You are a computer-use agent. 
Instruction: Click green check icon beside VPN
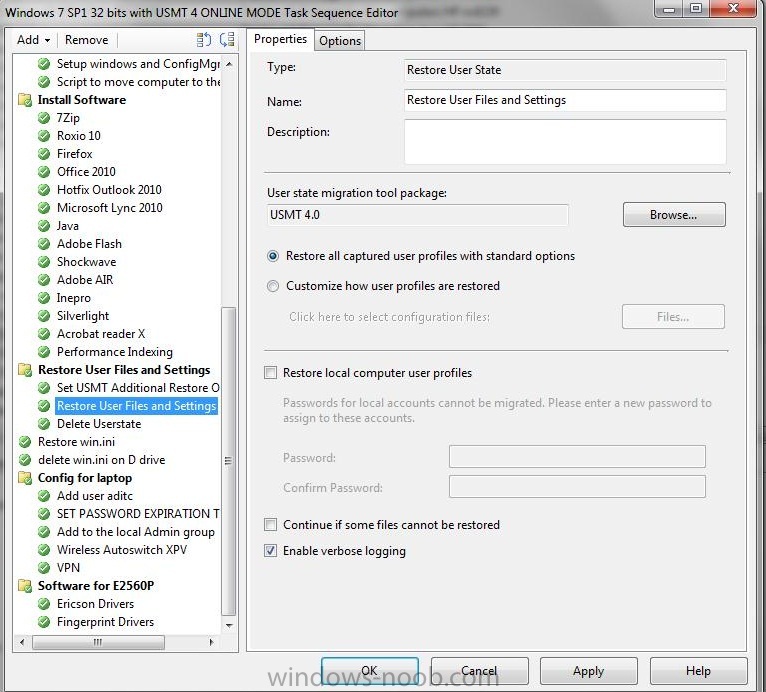pos(44,568)
